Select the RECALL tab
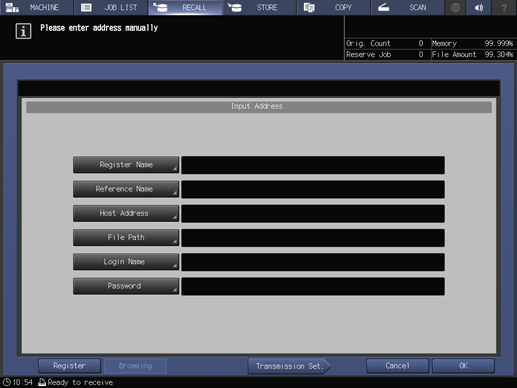The width and height of the screenshot is (517, 388). (185, 7)
